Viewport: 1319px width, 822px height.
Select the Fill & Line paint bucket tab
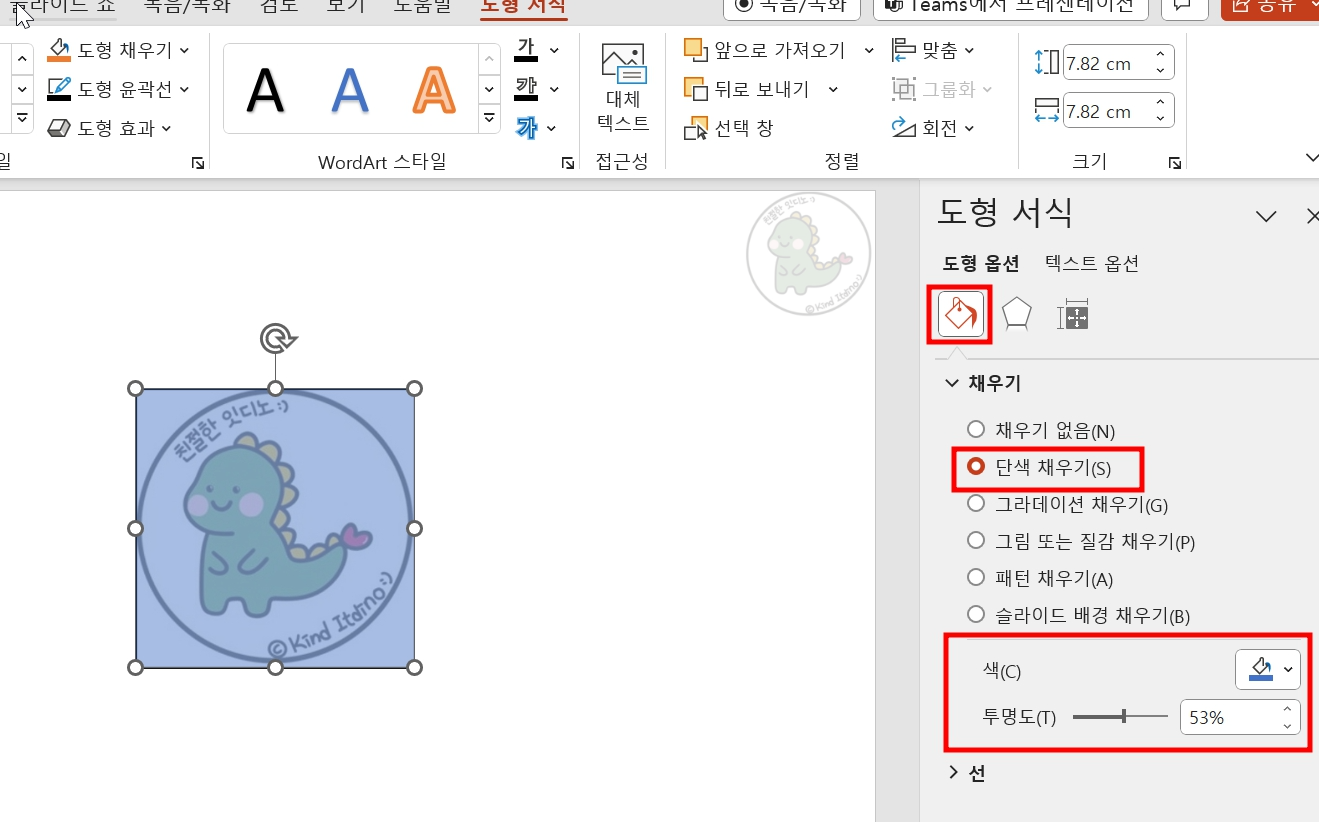[962, 316]
